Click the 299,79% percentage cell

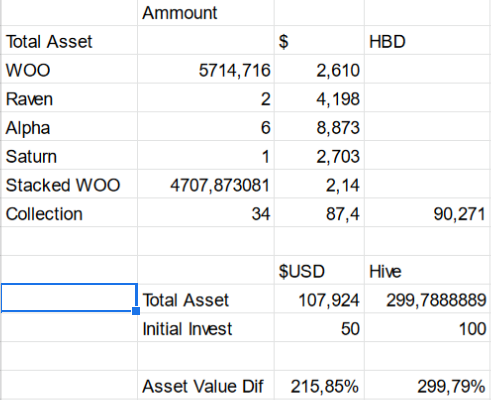[427, 385]
